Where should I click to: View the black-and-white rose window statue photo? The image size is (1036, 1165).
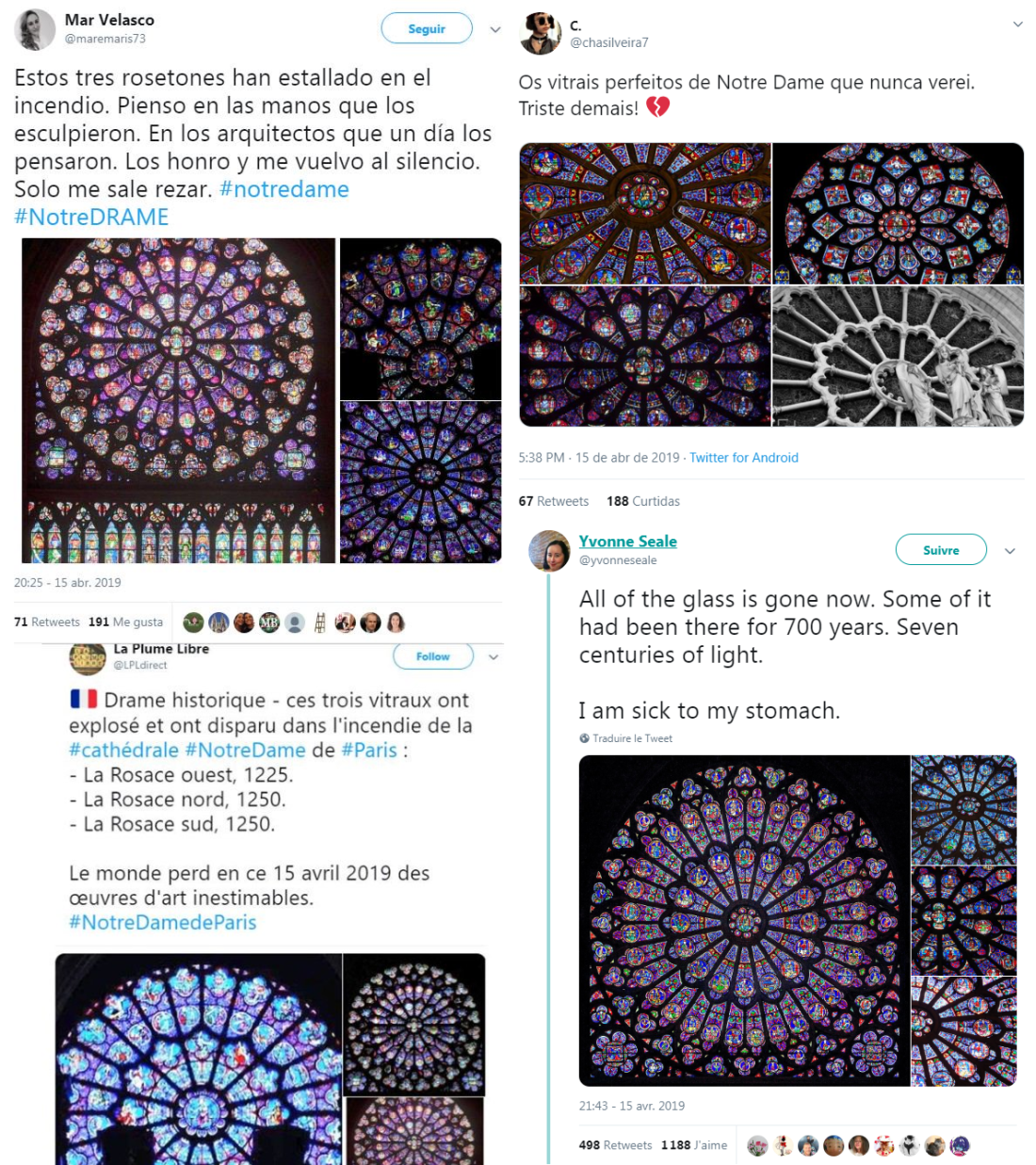point(898,356)
